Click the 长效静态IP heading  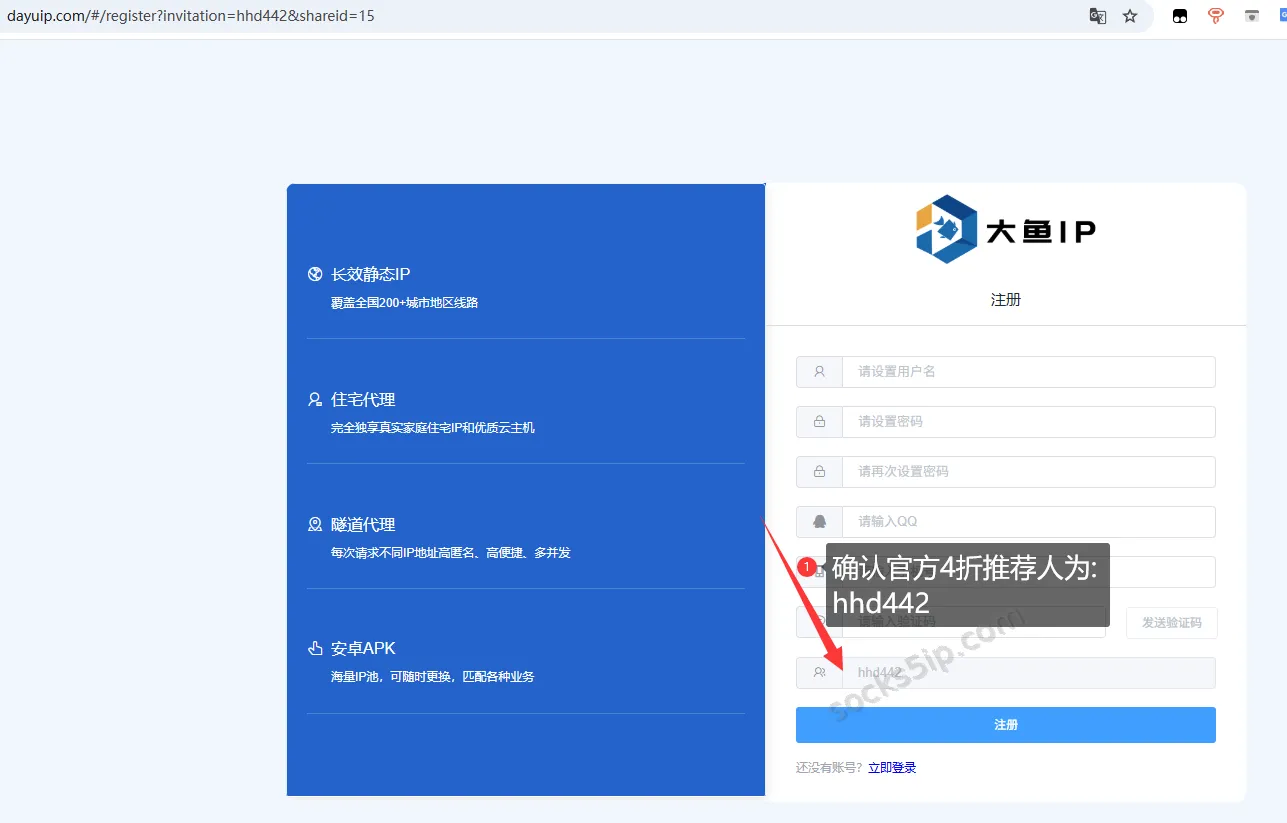371,274
